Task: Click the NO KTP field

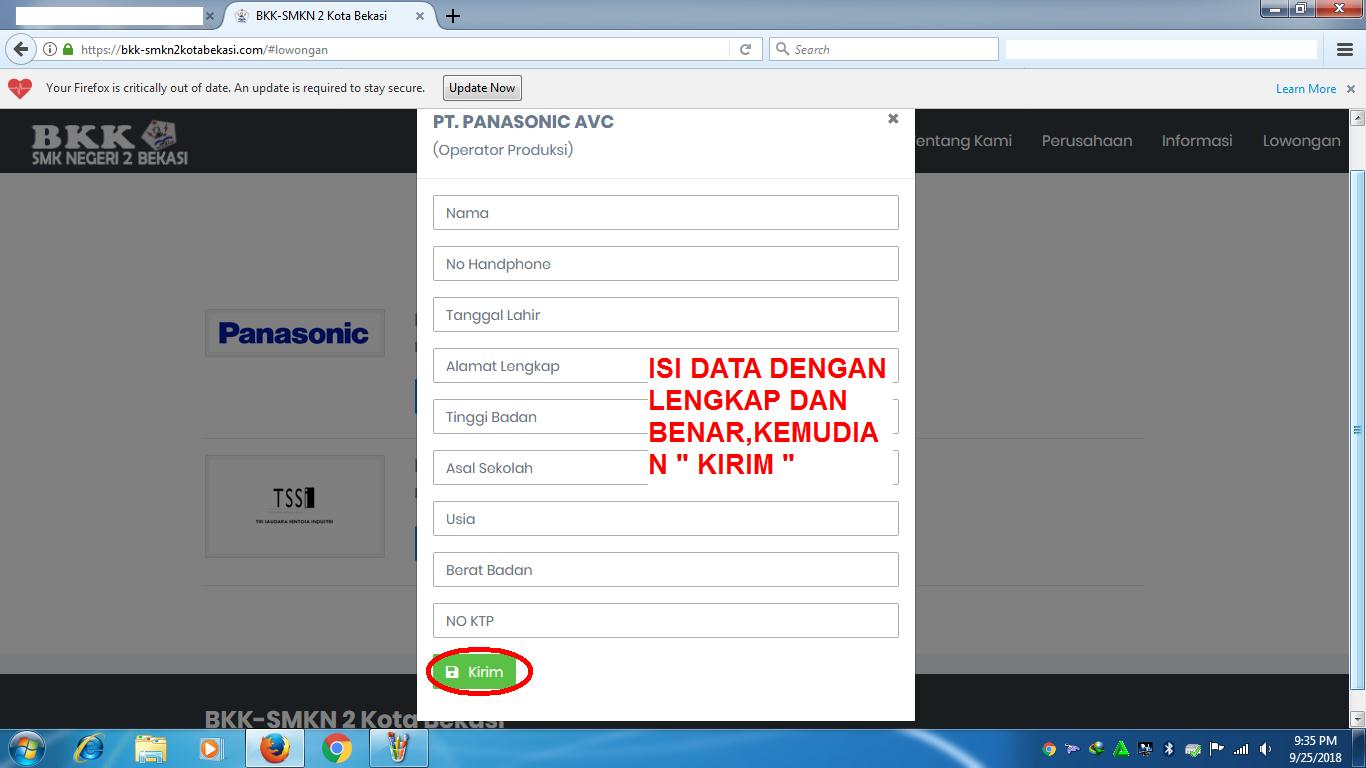Action: (x=666, y=620)
